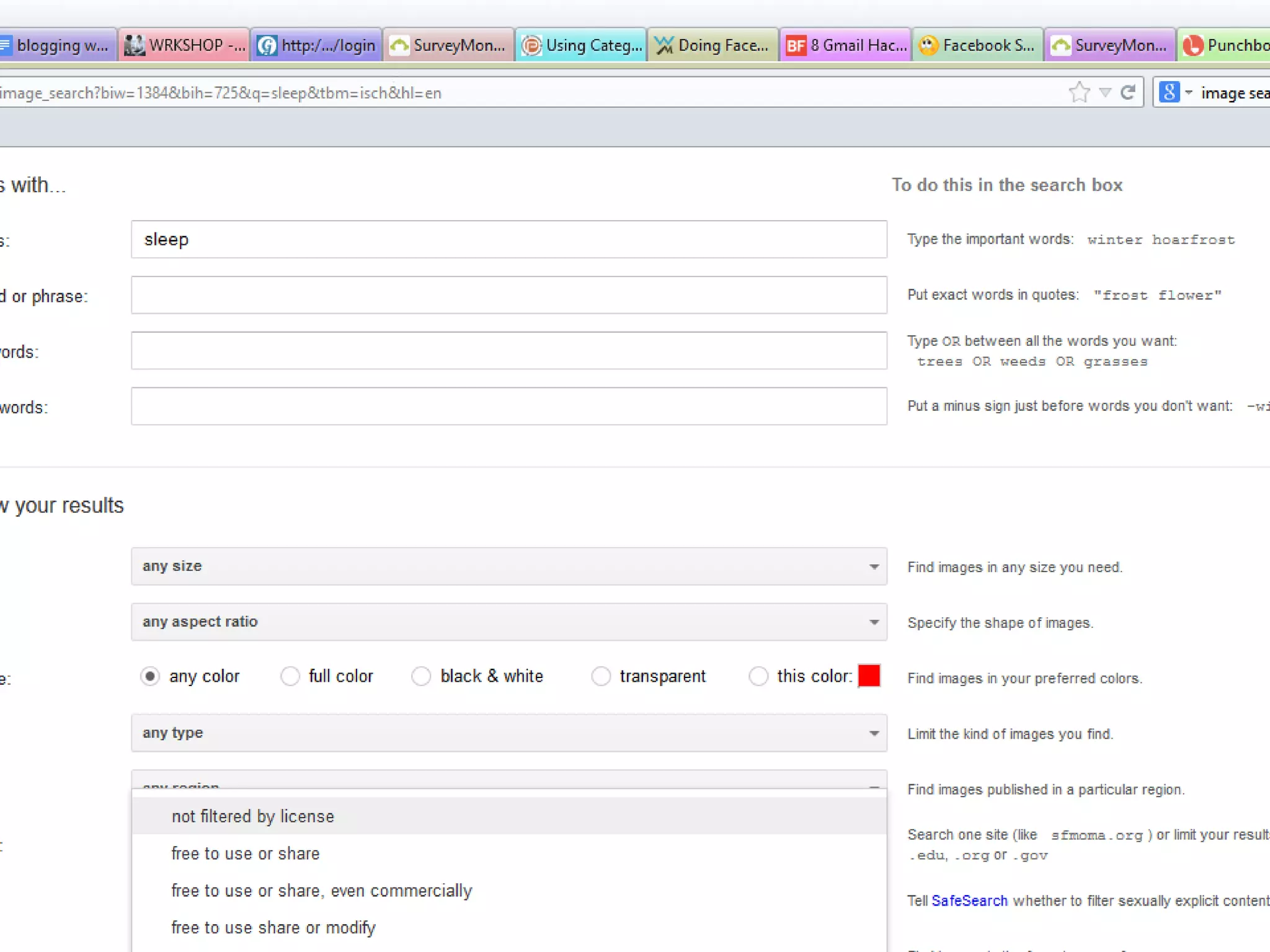Open the any type dropdown
Image resolution: width=1270 pixels, height=952 pixels.
click(508, 733)
